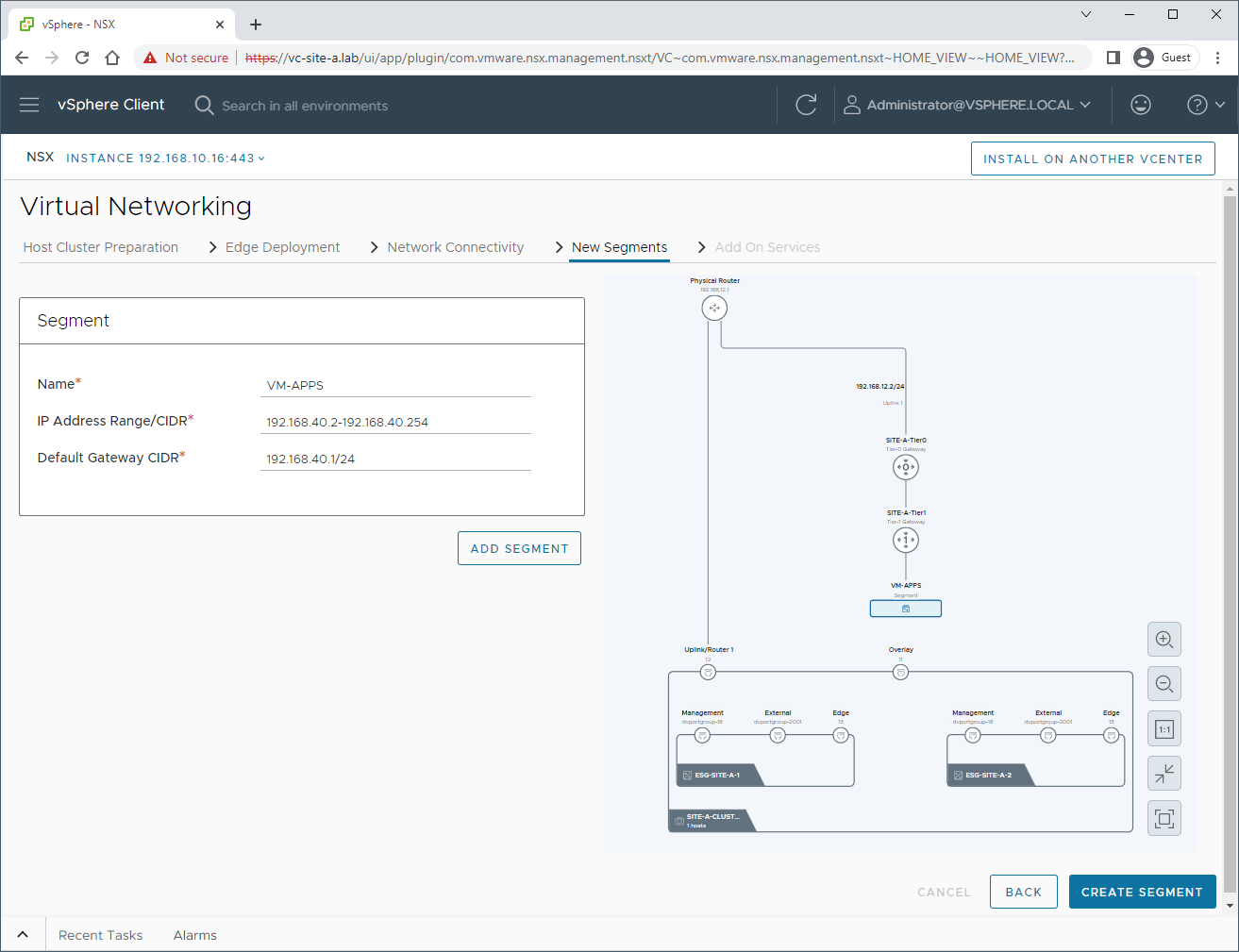The image size is (1239, 952).
Task: Select SITE-A-Tier1 gateway icon
Action: tap(906, 540)
